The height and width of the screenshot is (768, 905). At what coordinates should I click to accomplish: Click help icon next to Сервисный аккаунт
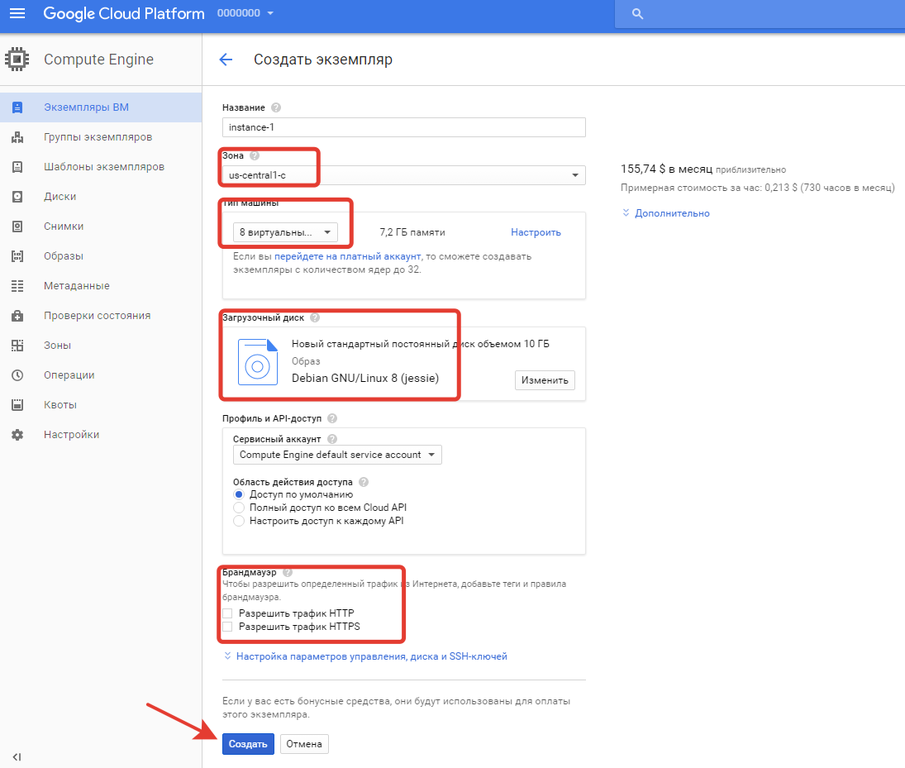[x=332, y=439]
